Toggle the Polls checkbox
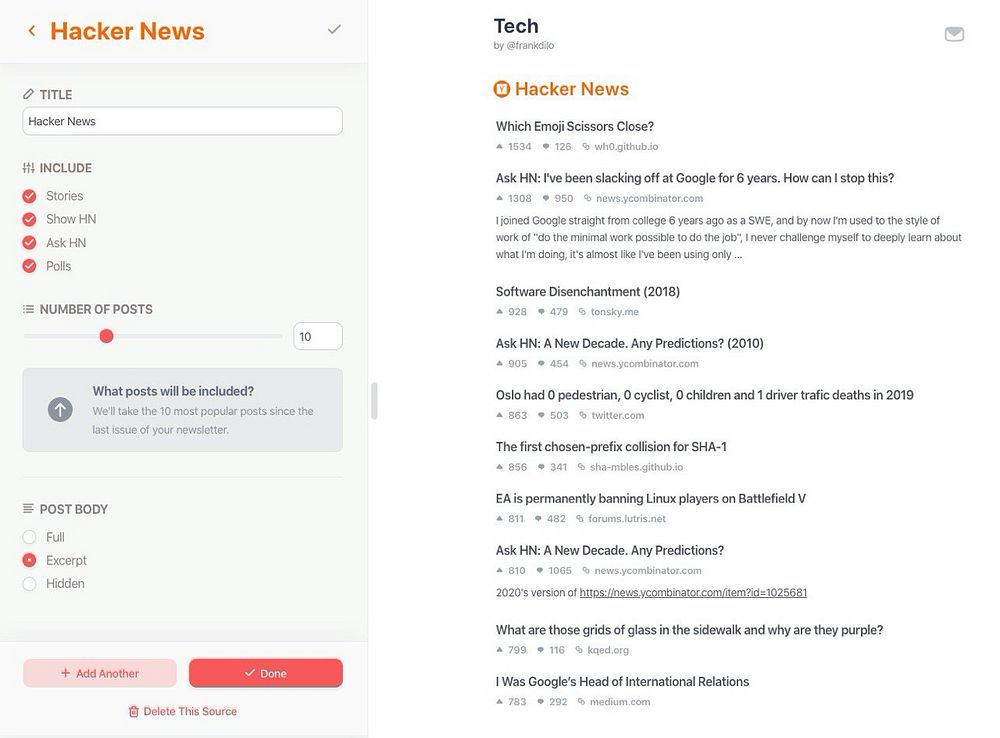The width and height of the screenshot is (1000, 738). pyautogui.click(x=29, y=266)
